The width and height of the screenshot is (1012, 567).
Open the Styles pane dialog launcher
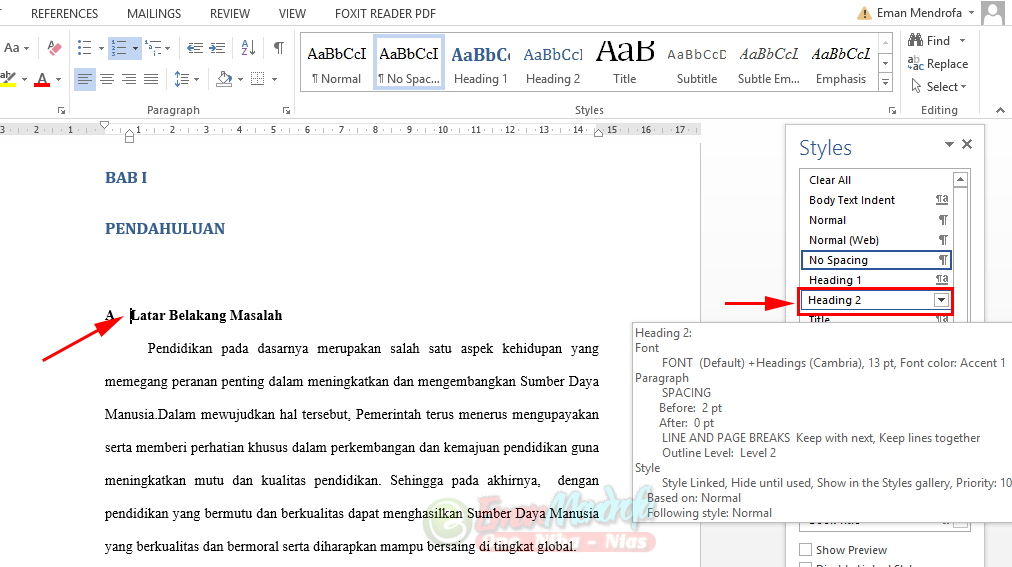coord(892,111)
